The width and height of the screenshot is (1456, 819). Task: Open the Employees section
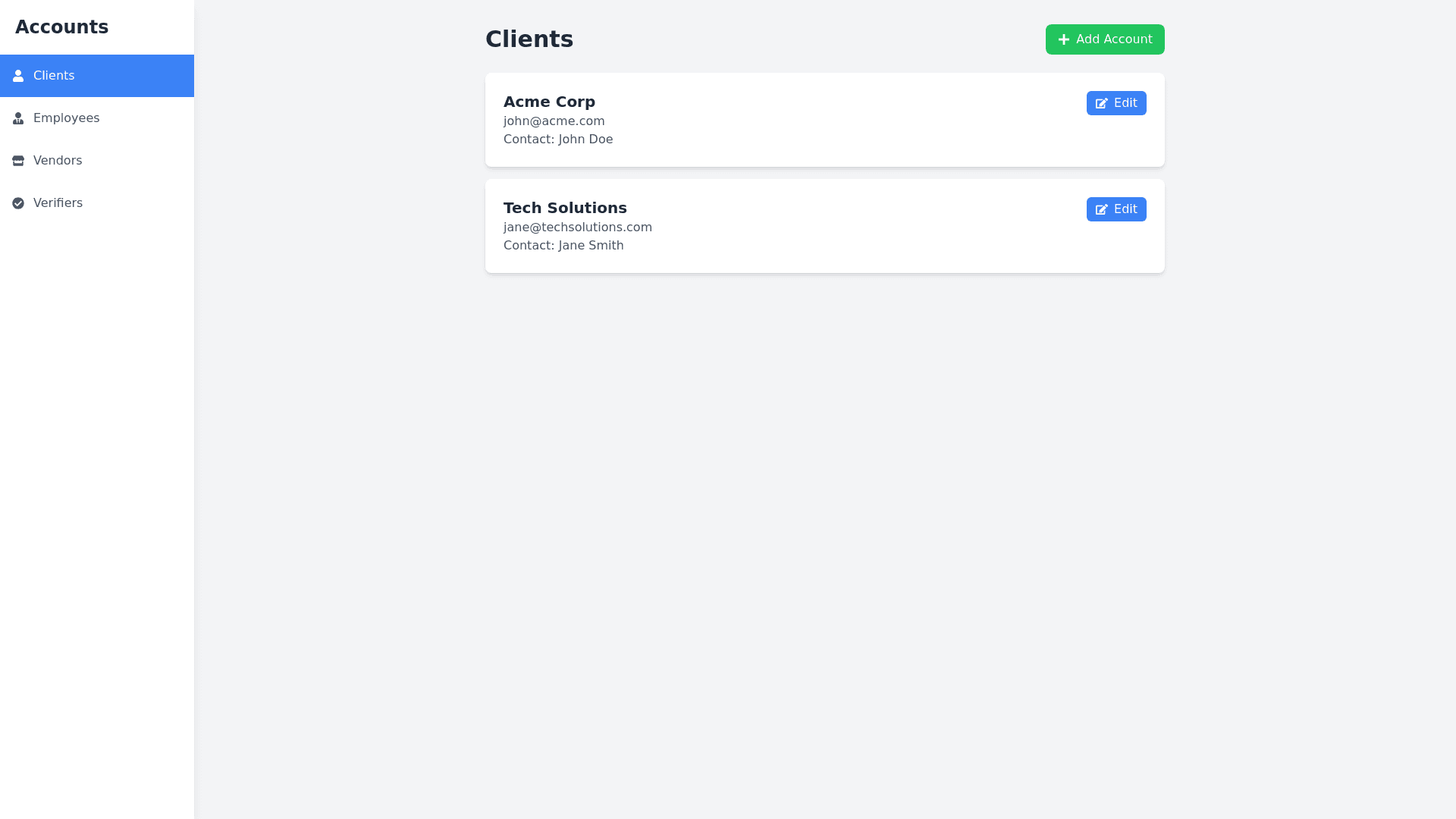(66, 118)
